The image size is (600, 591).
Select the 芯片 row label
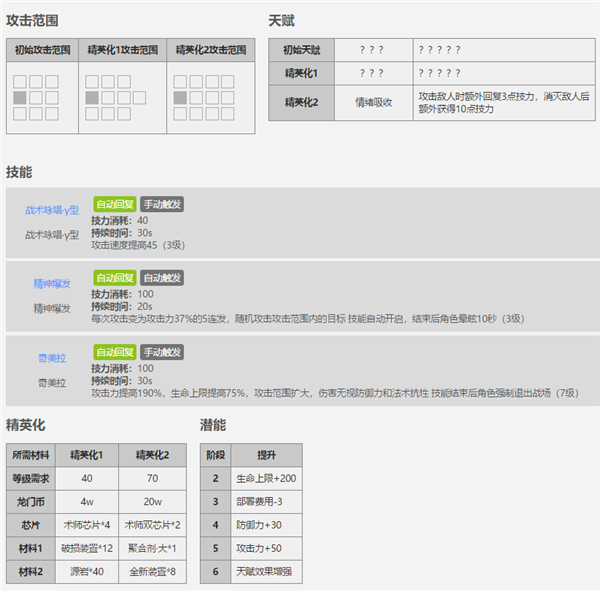[31, 525]
